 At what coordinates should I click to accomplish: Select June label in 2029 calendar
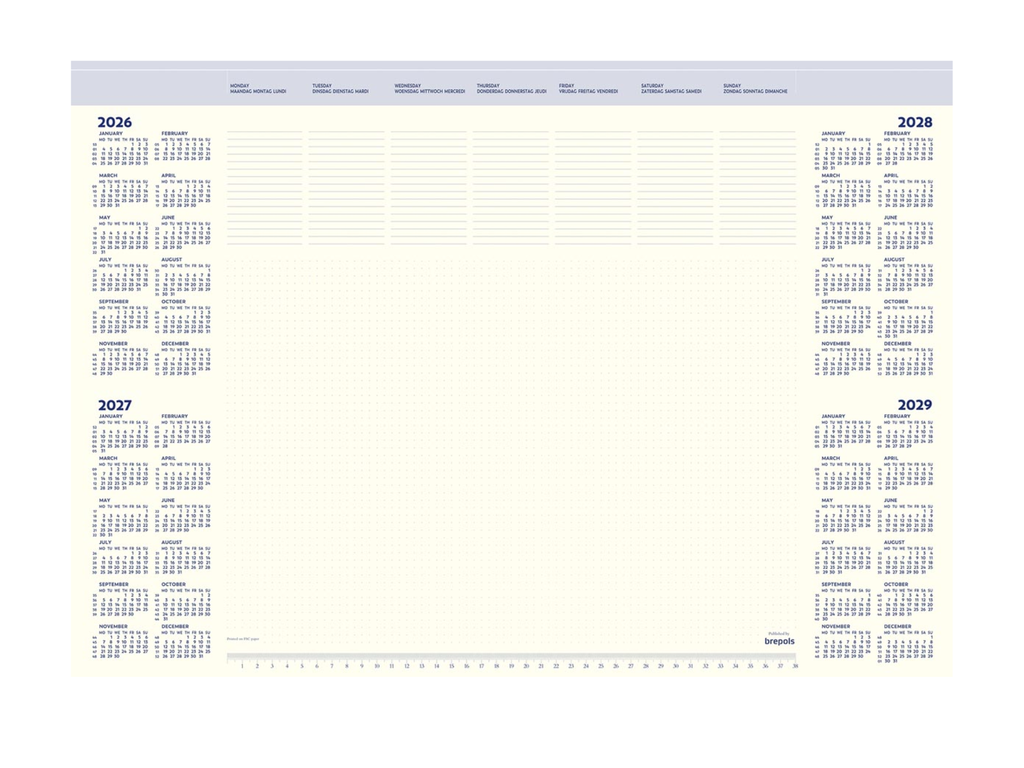[890, 500]
